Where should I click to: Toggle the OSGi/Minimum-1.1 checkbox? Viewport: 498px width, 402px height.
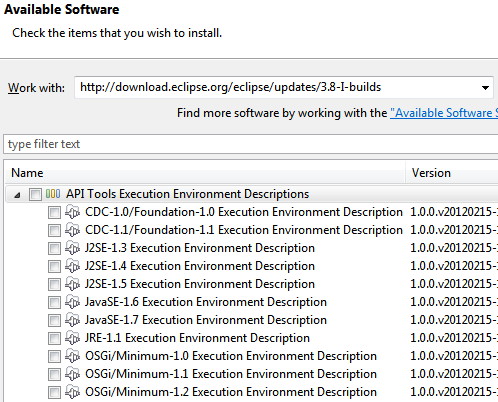click(x=54, y=374)
